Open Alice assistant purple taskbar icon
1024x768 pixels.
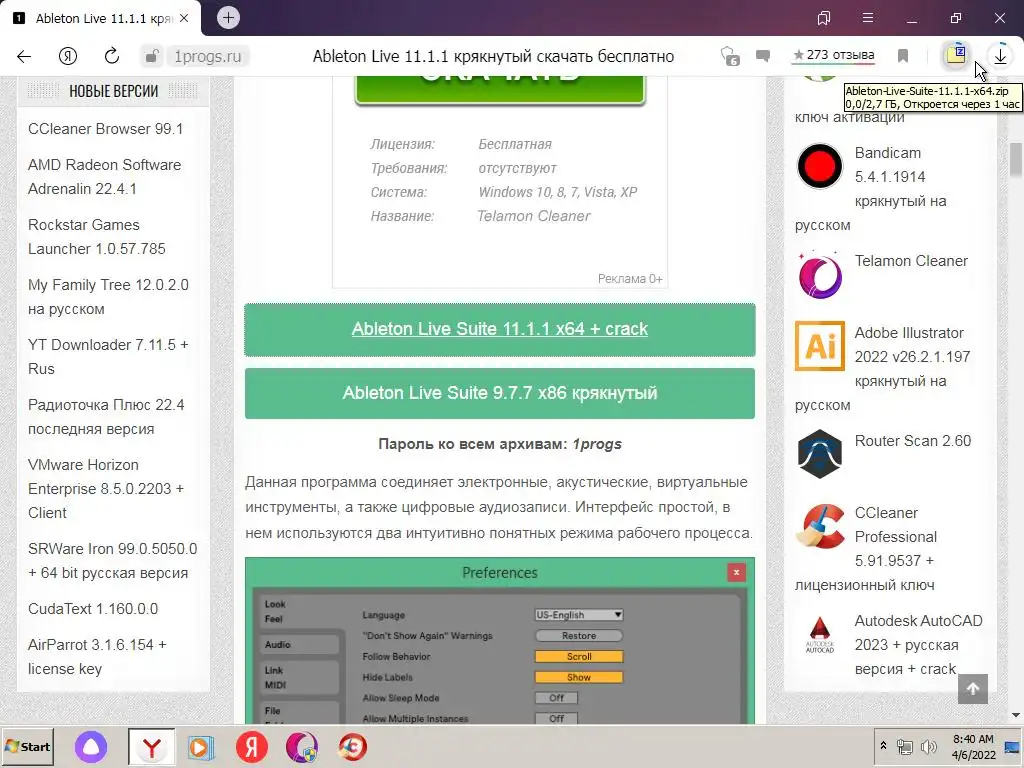click(91, 746)
